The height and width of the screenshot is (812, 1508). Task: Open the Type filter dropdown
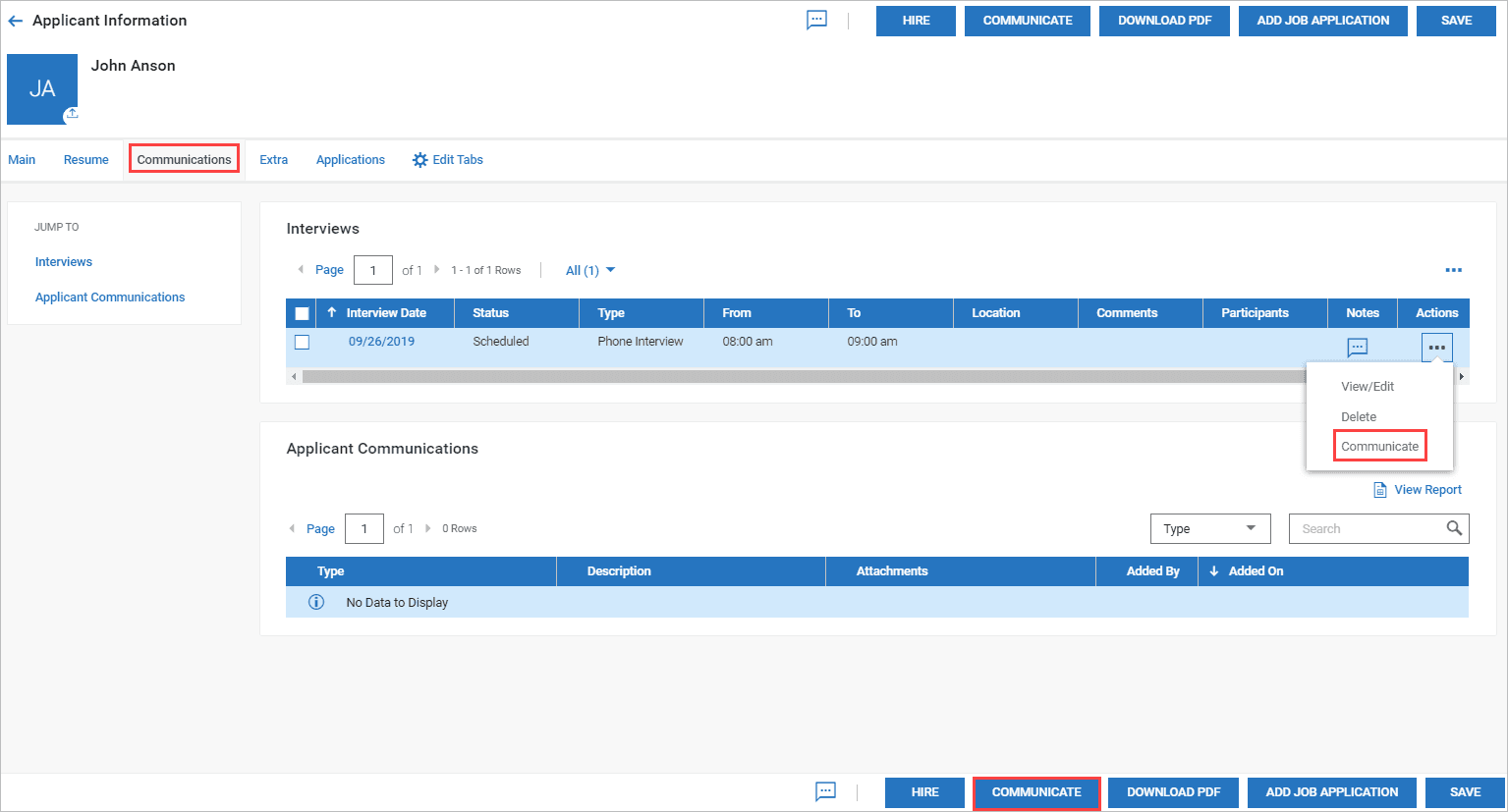(1210, 528)
